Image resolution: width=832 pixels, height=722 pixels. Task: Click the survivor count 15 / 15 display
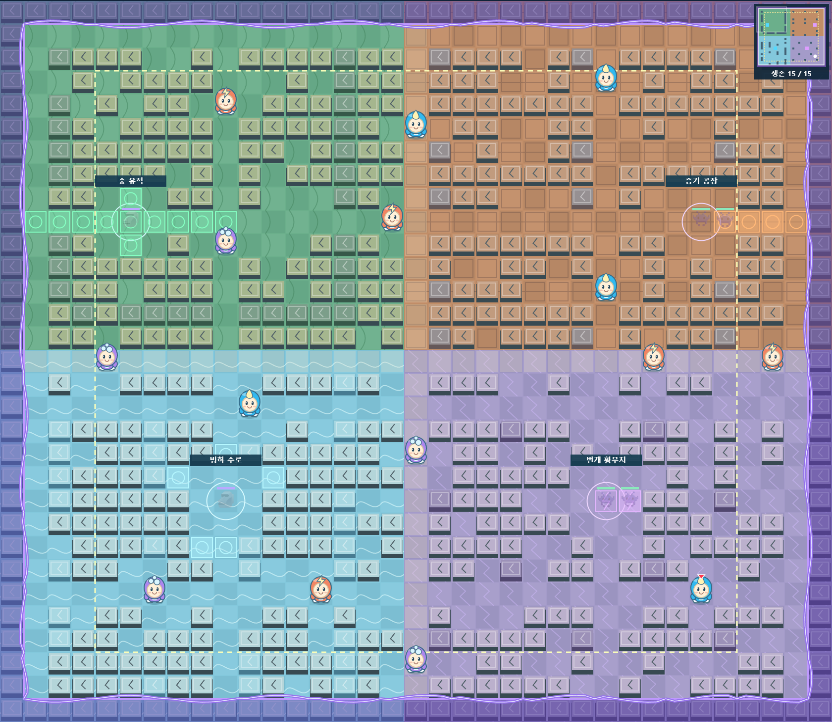click(x=791, y=73)
